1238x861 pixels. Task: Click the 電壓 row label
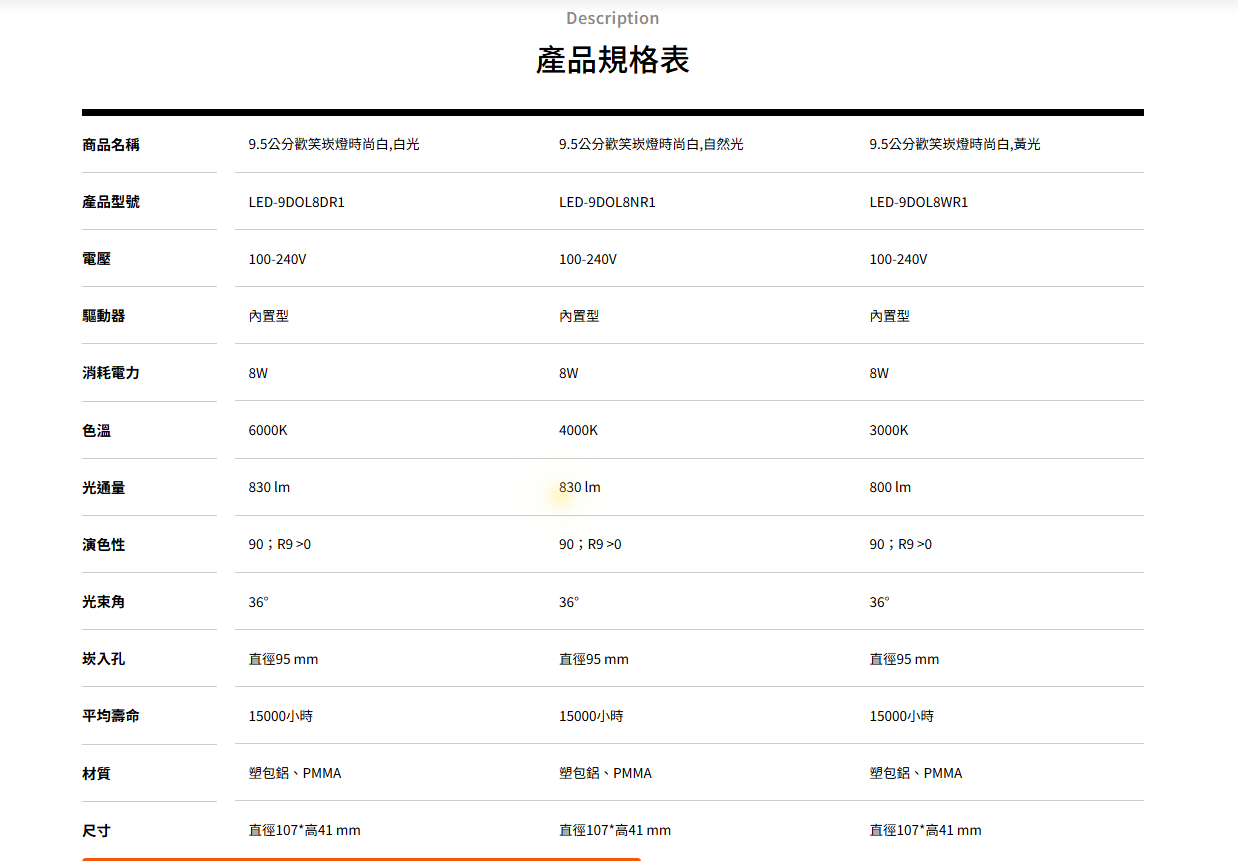click(96, 259)
